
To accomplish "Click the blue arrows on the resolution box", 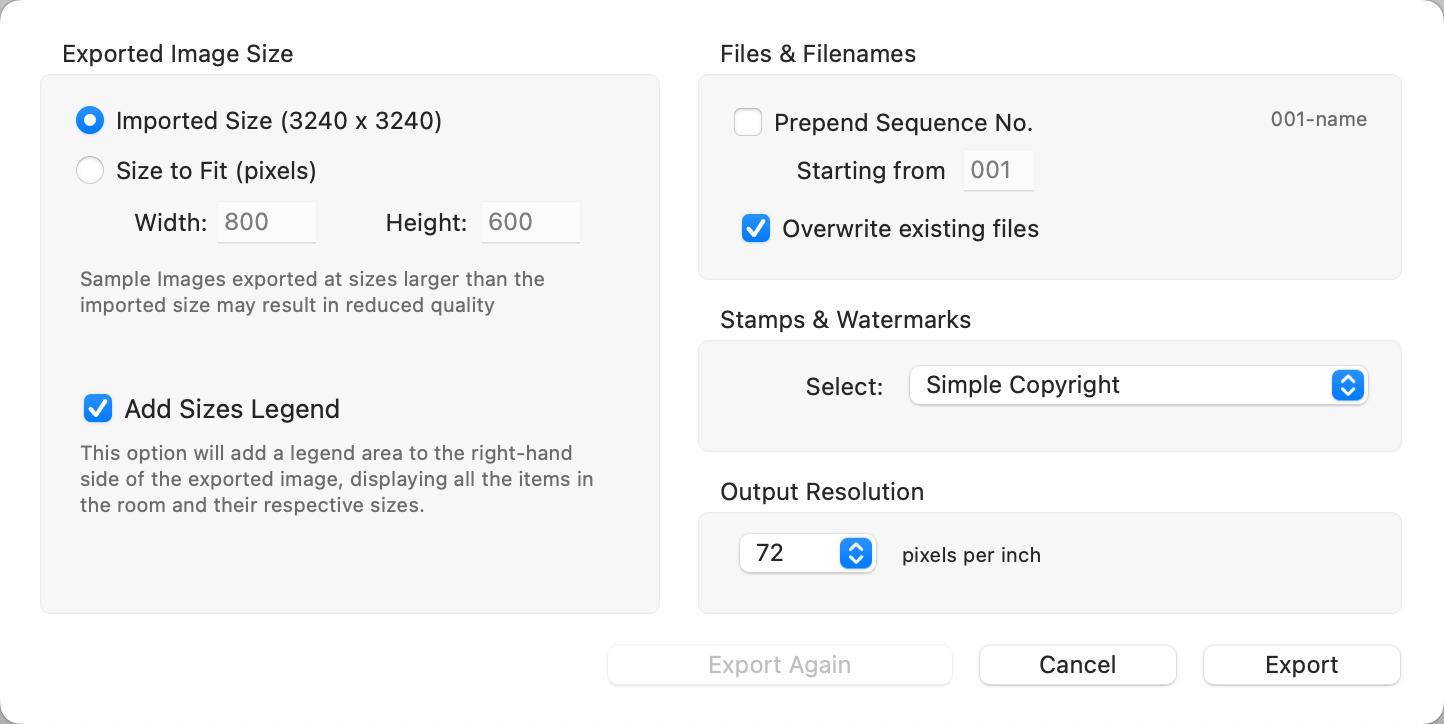I will tap(856, 553).
